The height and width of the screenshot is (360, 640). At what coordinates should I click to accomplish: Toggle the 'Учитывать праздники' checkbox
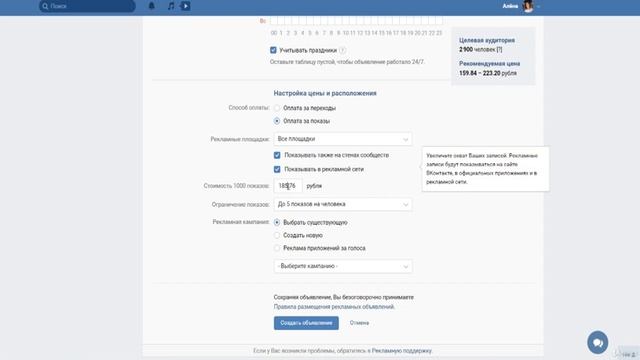pyautogui.click(x=273, y=50)
